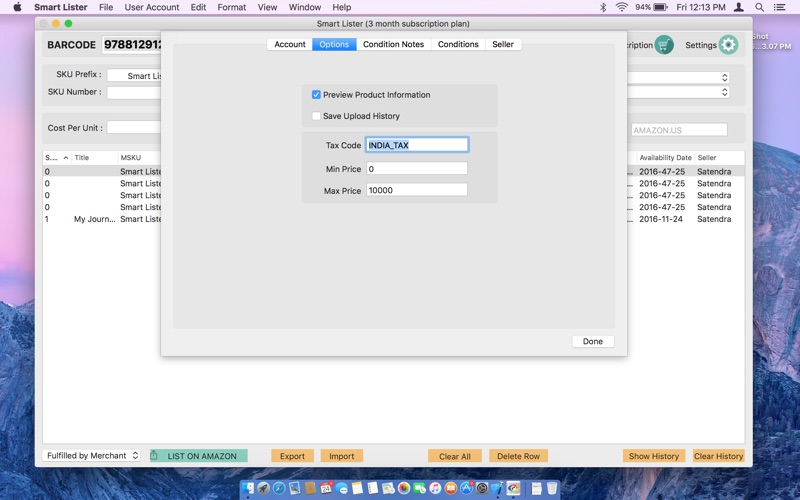Click the BARCODE input field
Screen dimensions: 800x500
point(132,45)
